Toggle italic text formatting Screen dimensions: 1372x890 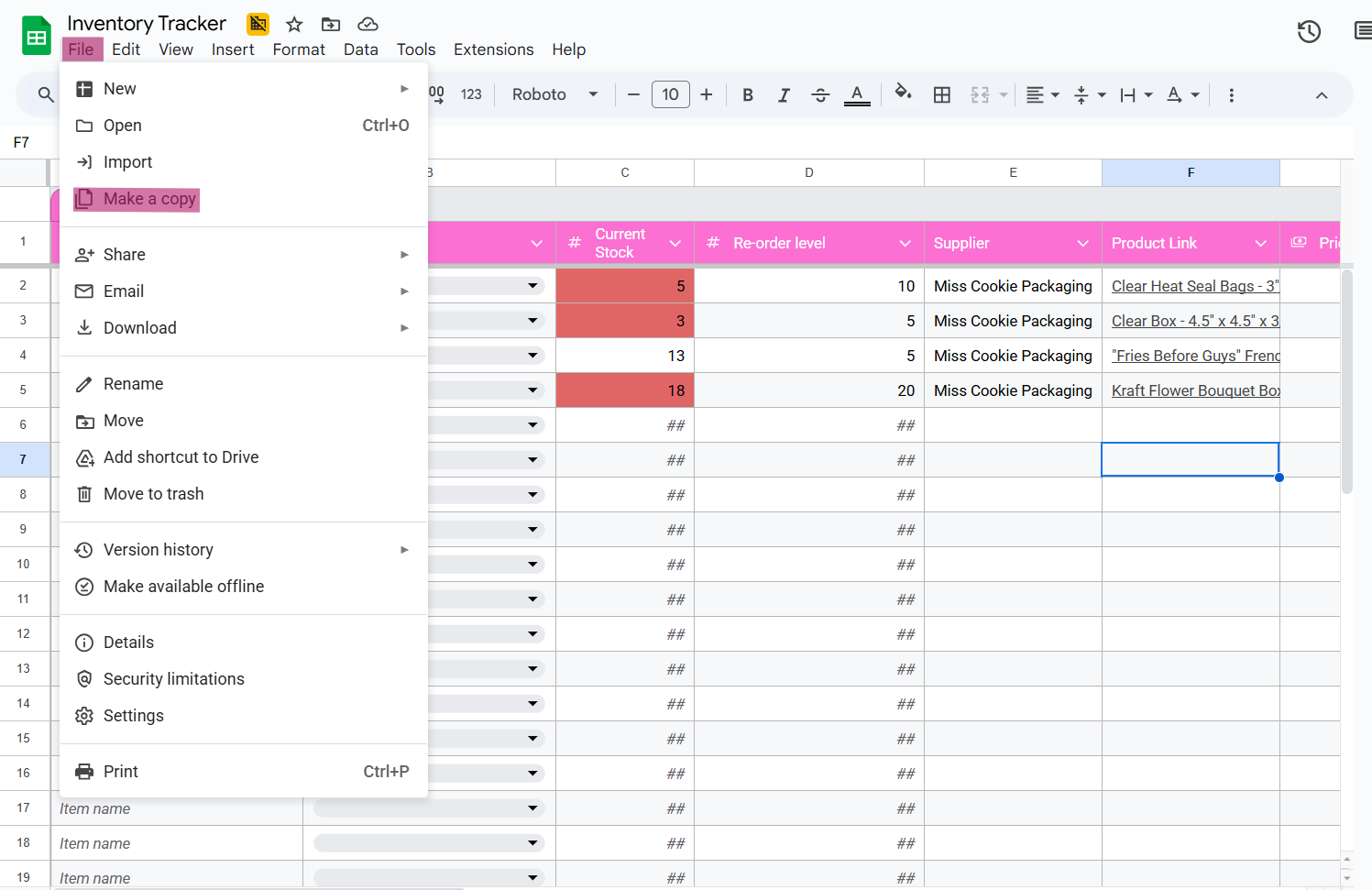click(784, 95)
